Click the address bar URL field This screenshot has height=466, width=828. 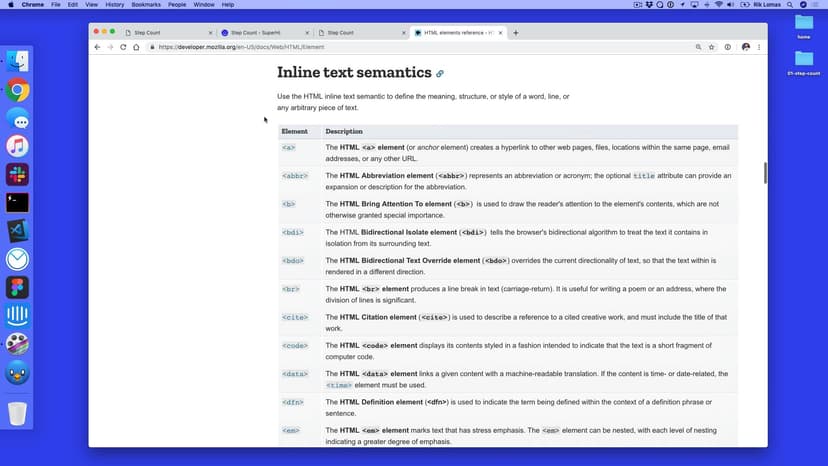400,47
